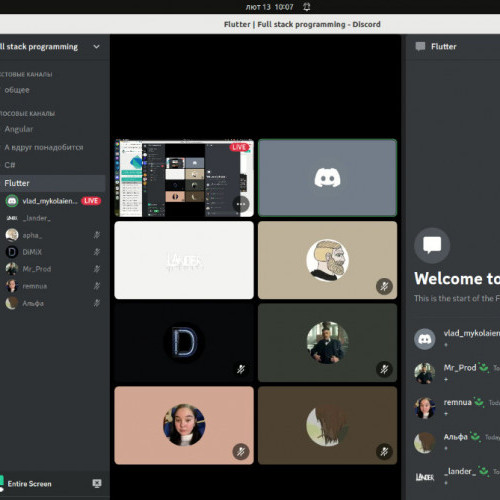Click mute icon on brown long-hair tile
The height and width of the screenshot is (500, 500).
(384, 452)
